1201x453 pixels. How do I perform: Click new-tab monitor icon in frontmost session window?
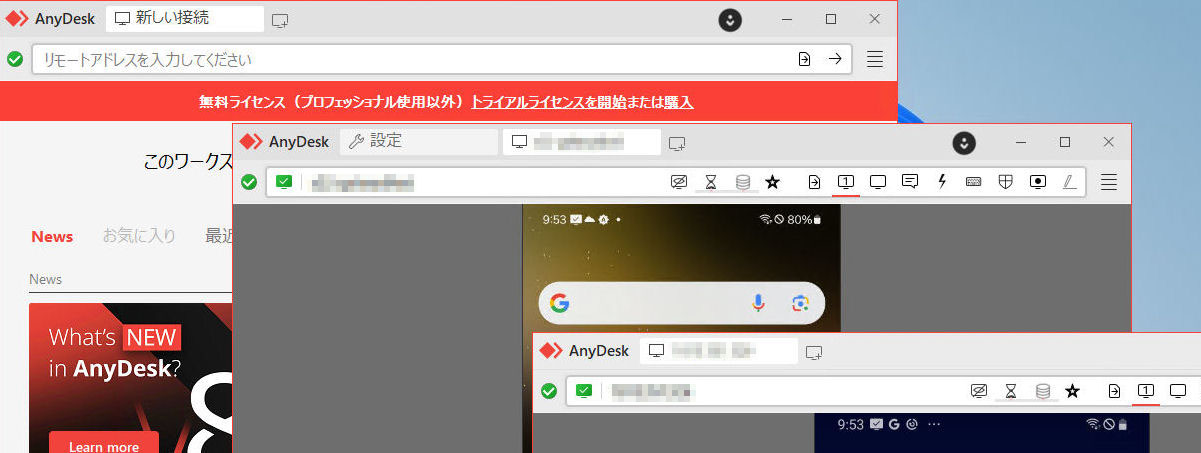pos(814,351)
